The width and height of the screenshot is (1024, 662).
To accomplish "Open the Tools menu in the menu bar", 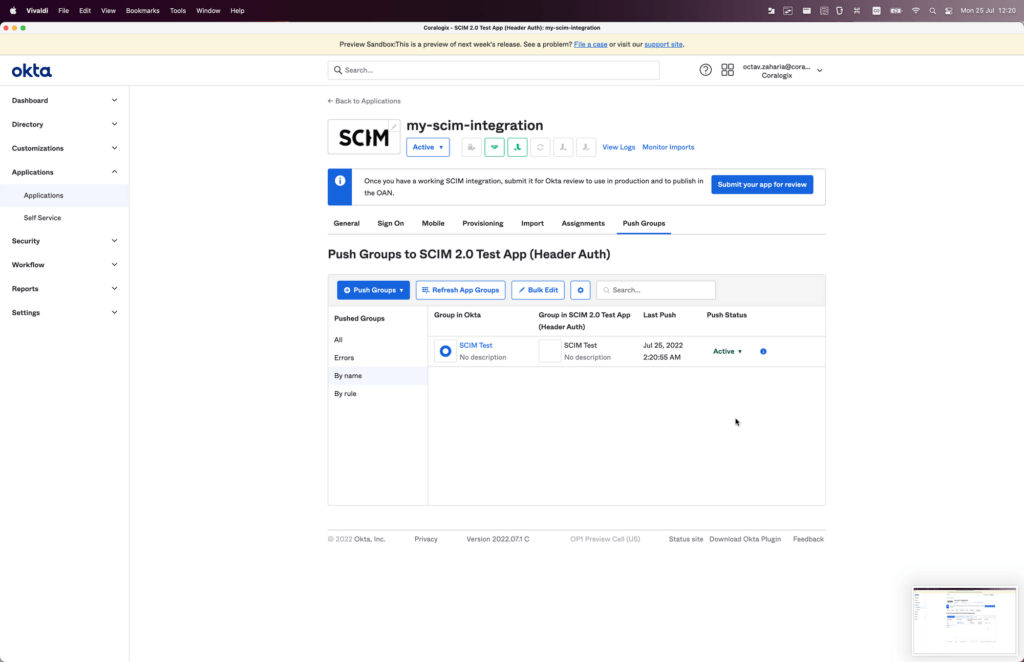I will pos(178,10).
